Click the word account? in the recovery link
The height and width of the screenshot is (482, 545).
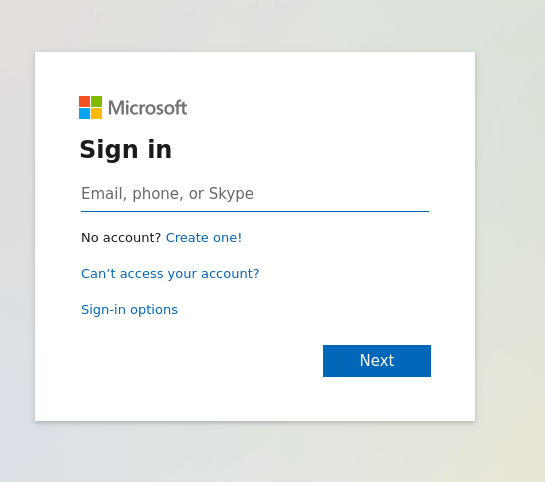tap(230, 274)
